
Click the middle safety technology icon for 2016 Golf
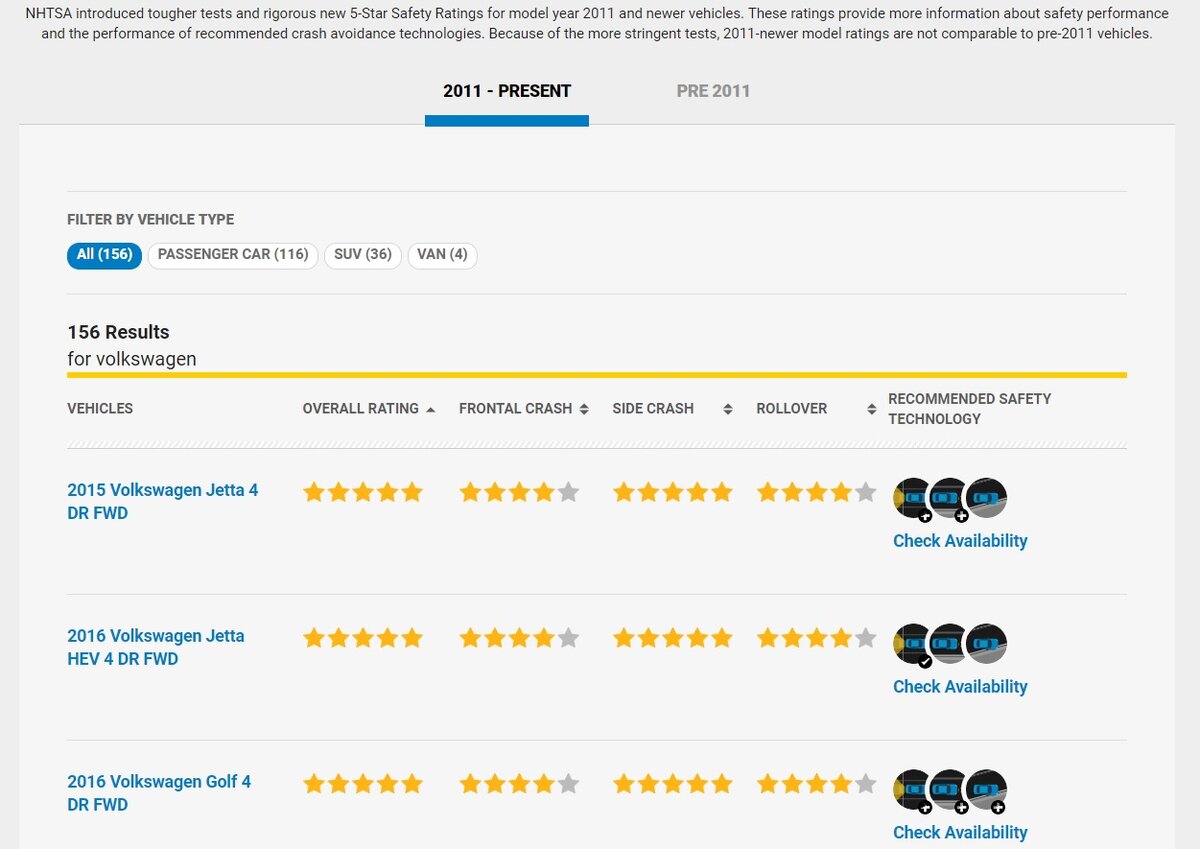pos(949,790)
